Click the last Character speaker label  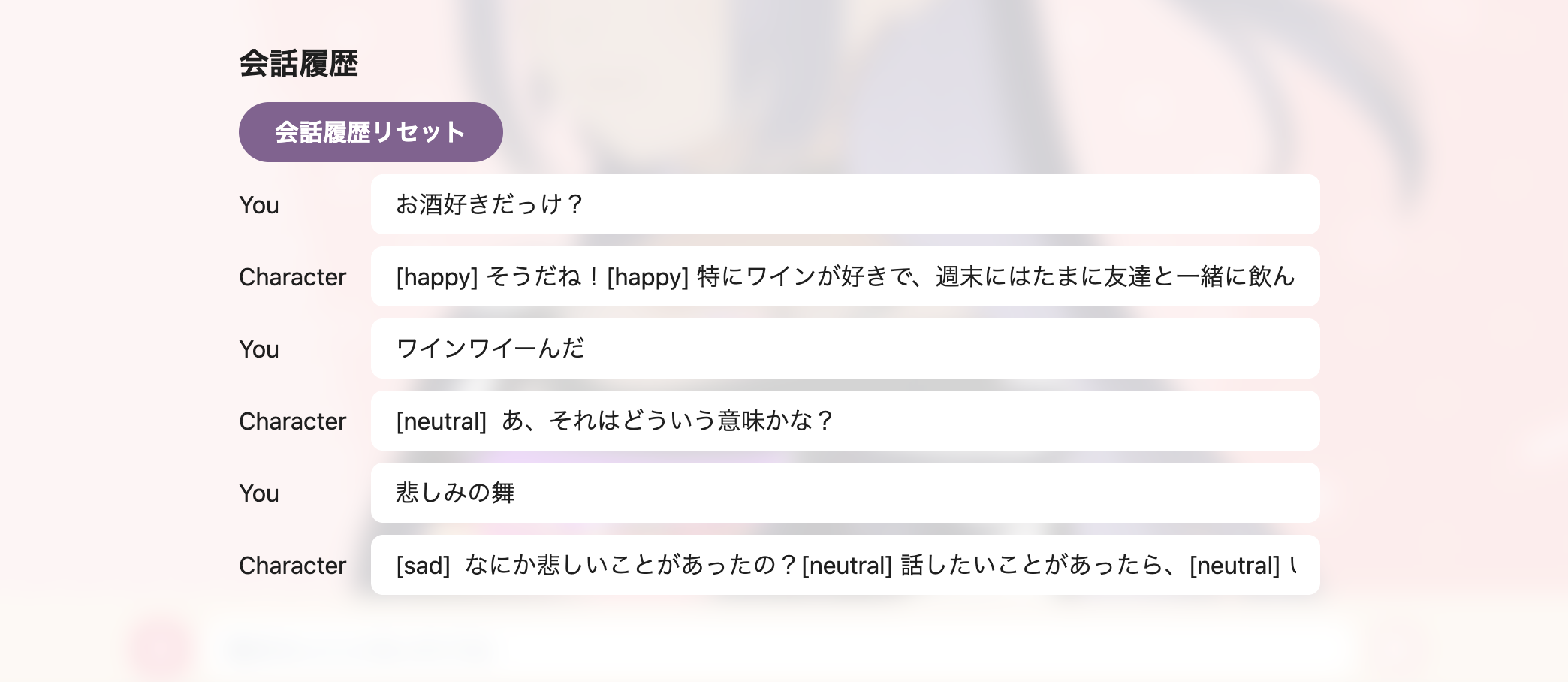click(x=293, y=566)
